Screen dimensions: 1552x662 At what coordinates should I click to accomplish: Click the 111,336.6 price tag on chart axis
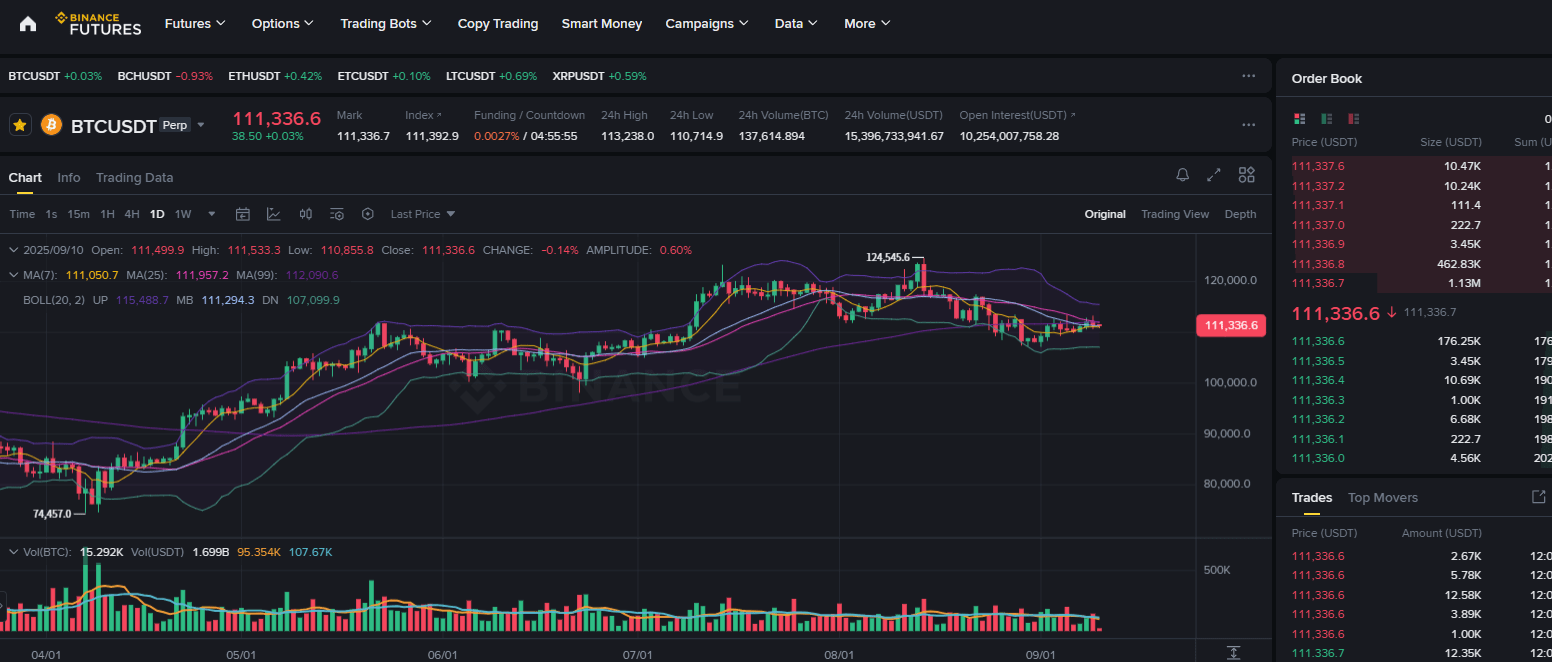tap(1231, 325)
